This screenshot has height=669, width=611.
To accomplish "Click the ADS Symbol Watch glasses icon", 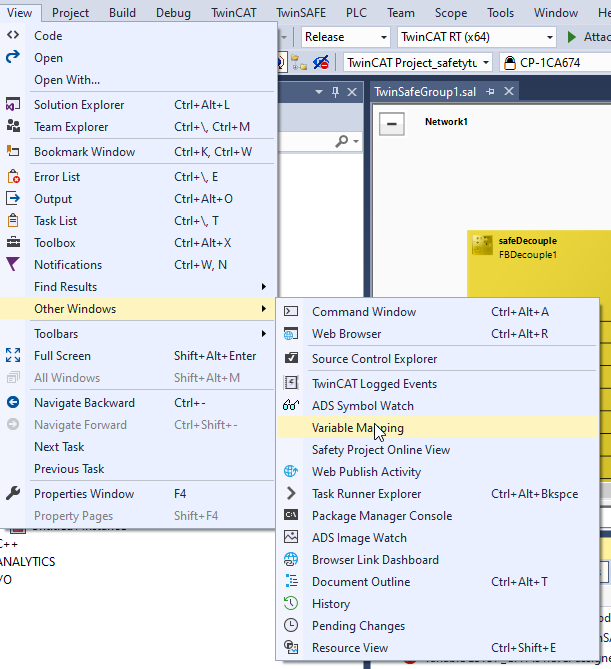I will [291, 405].
